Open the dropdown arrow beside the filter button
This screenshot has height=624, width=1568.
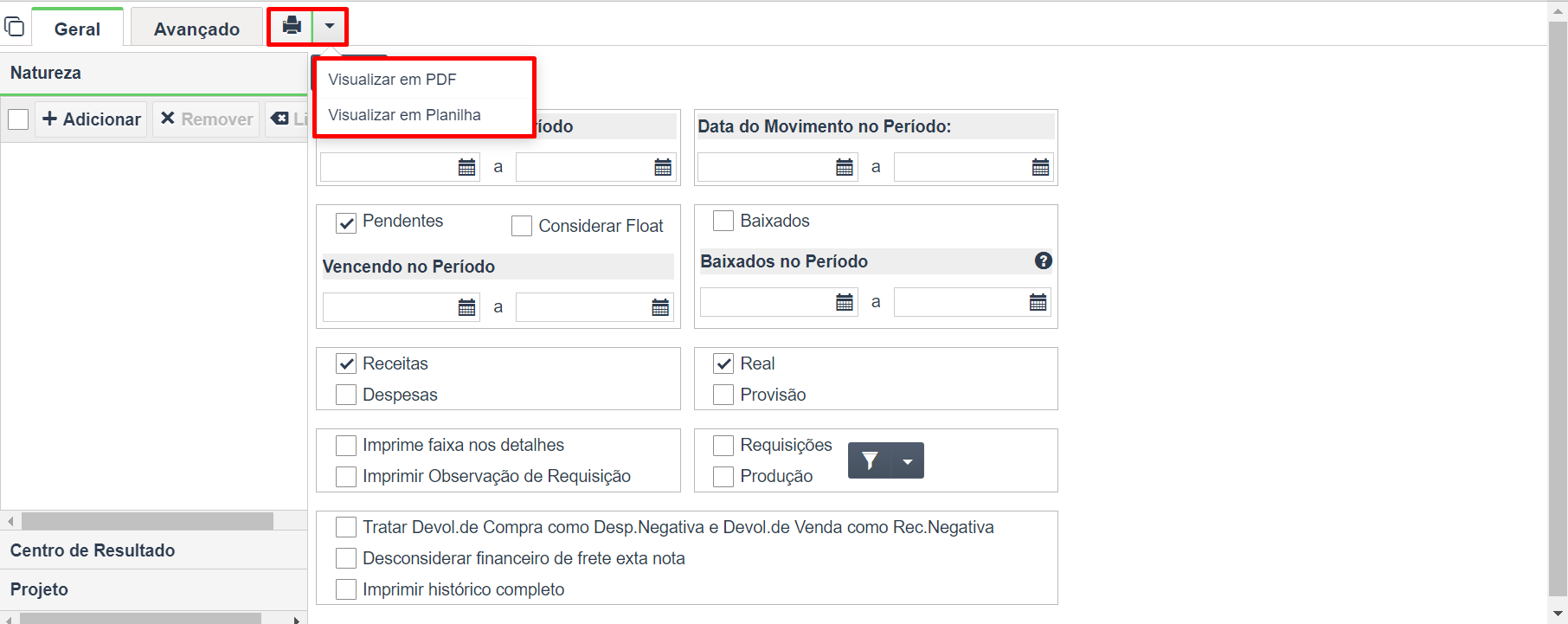click(908, 460)
